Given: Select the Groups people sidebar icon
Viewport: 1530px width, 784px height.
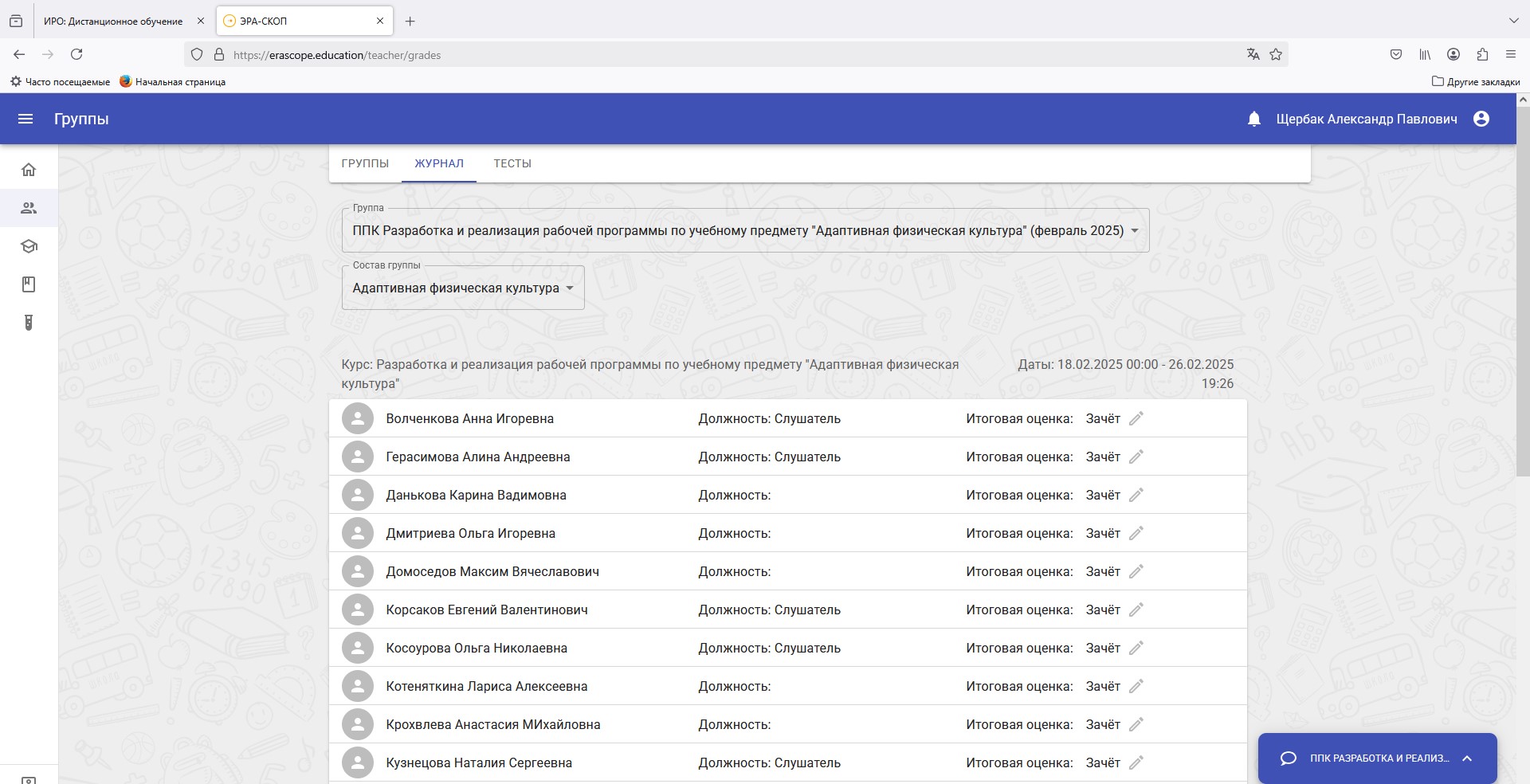Looking at the screenshot, I should point(29,208).
